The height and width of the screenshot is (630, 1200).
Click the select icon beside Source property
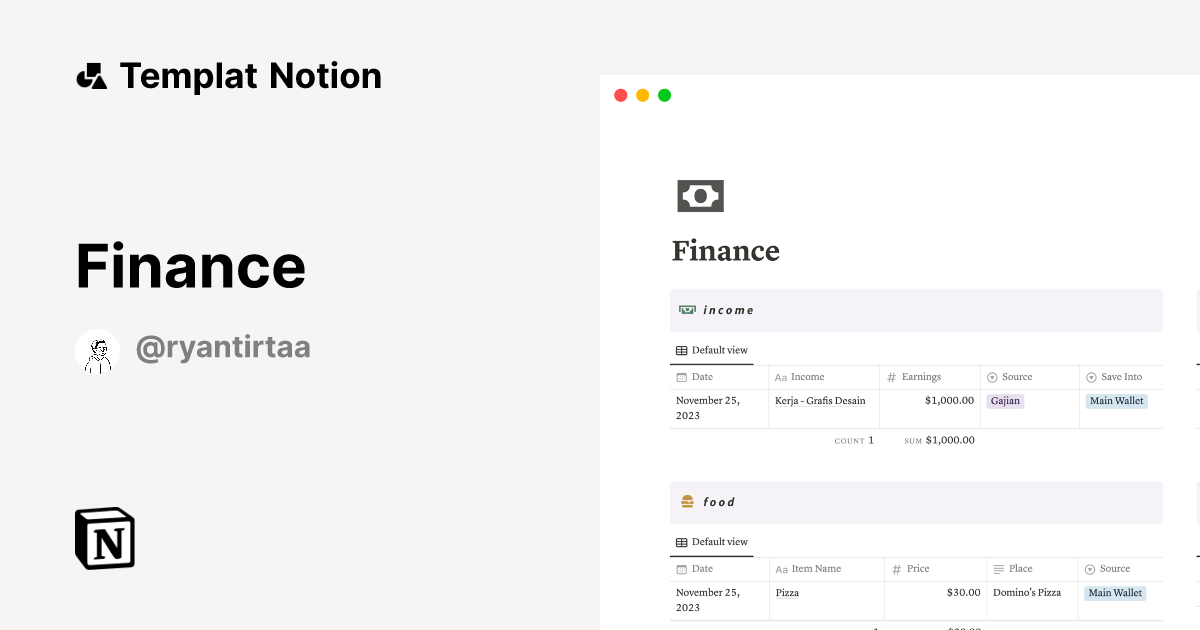[991, 377]
